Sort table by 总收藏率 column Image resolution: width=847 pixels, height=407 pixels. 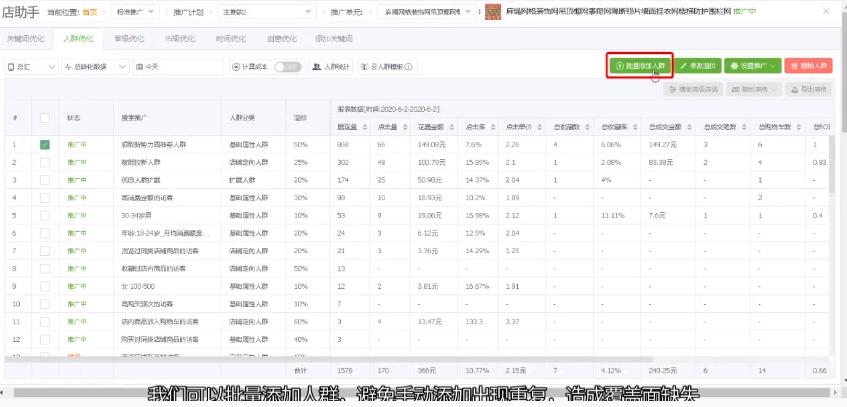(x=633, y=127)
